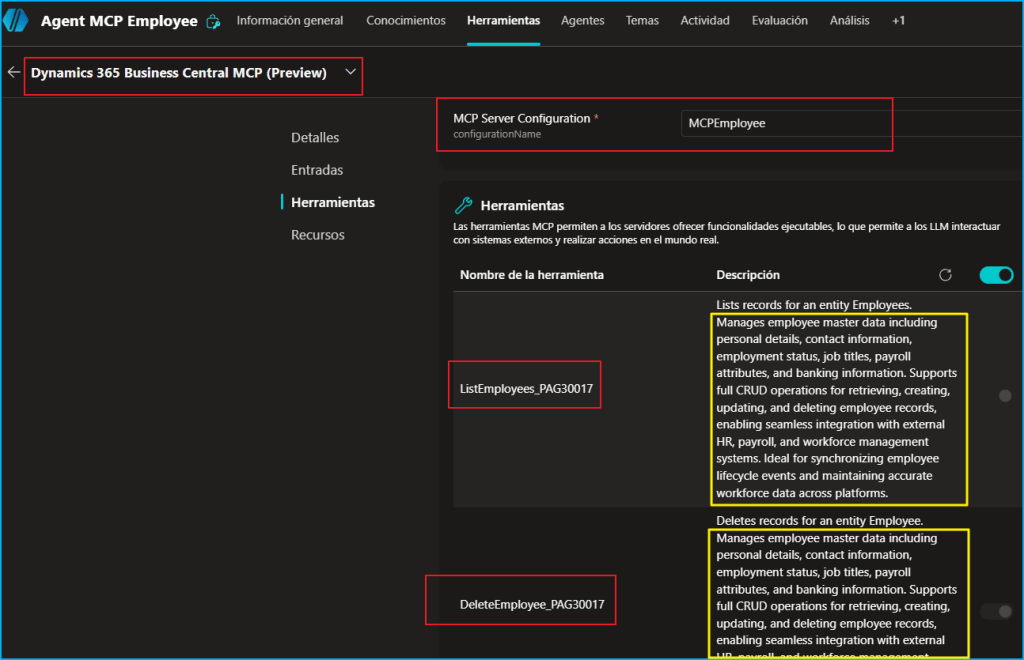1024x660 pixels.
Task: Open the Información general tab
Action: point(290,21)
